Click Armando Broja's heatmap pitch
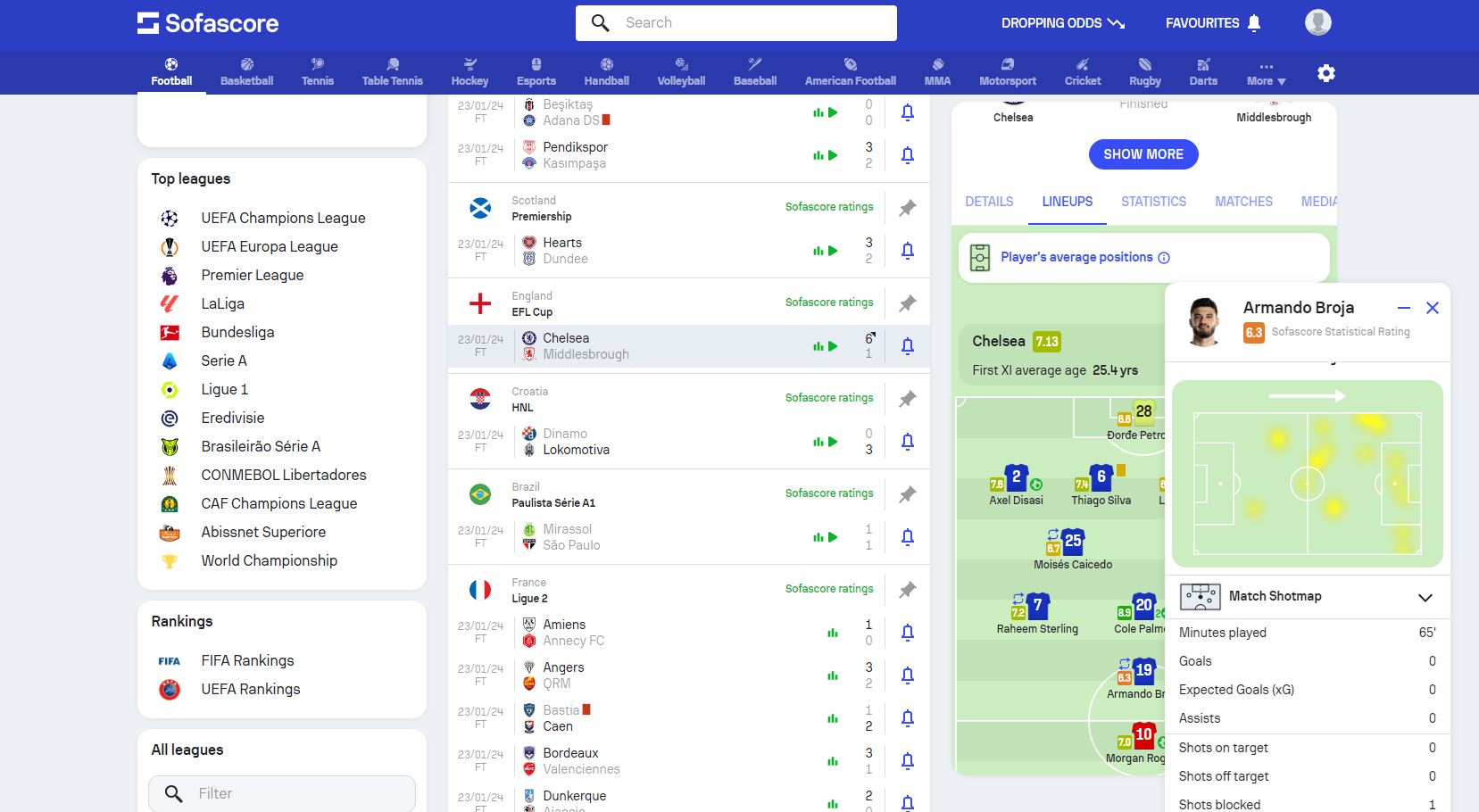Screen dimensions: 1479x812 (x=1307, y=475)
